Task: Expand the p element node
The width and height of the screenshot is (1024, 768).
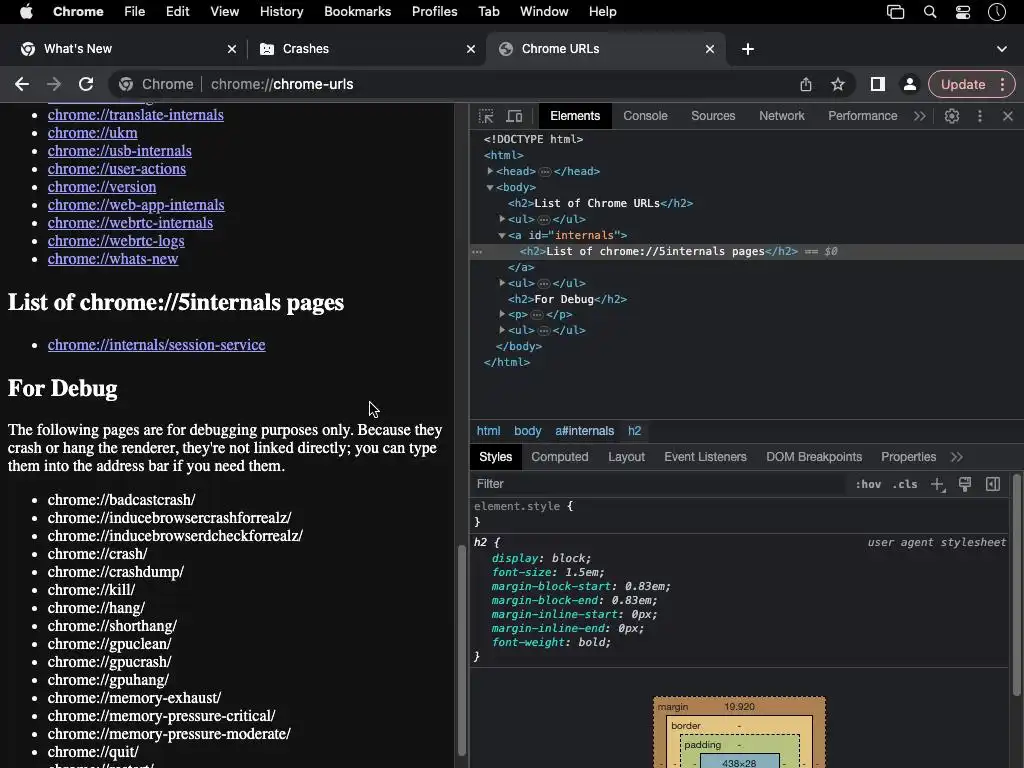Action: click(x=502, y=314)
